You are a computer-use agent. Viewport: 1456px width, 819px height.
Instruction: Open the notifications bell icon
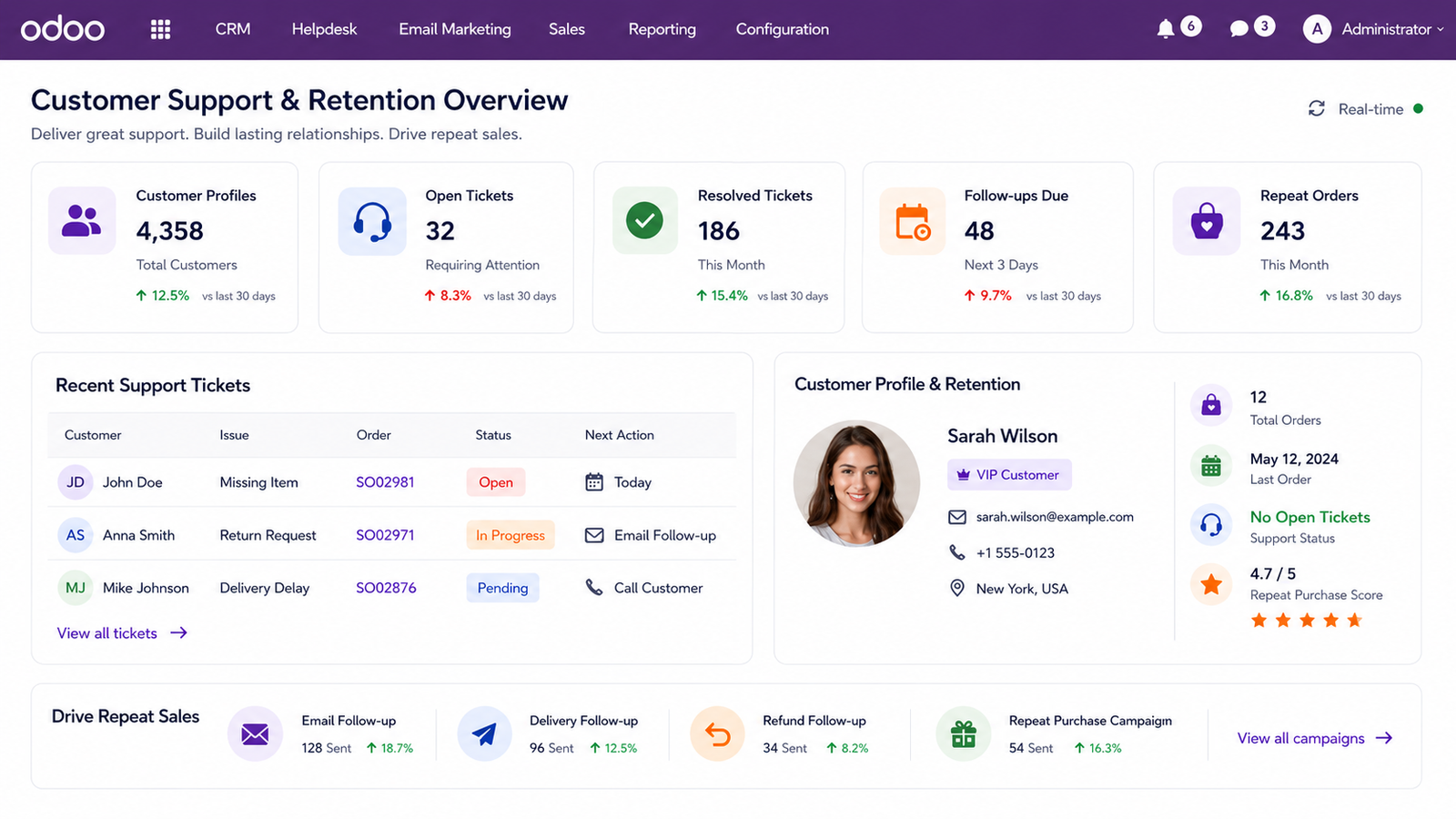point(1165,29)
